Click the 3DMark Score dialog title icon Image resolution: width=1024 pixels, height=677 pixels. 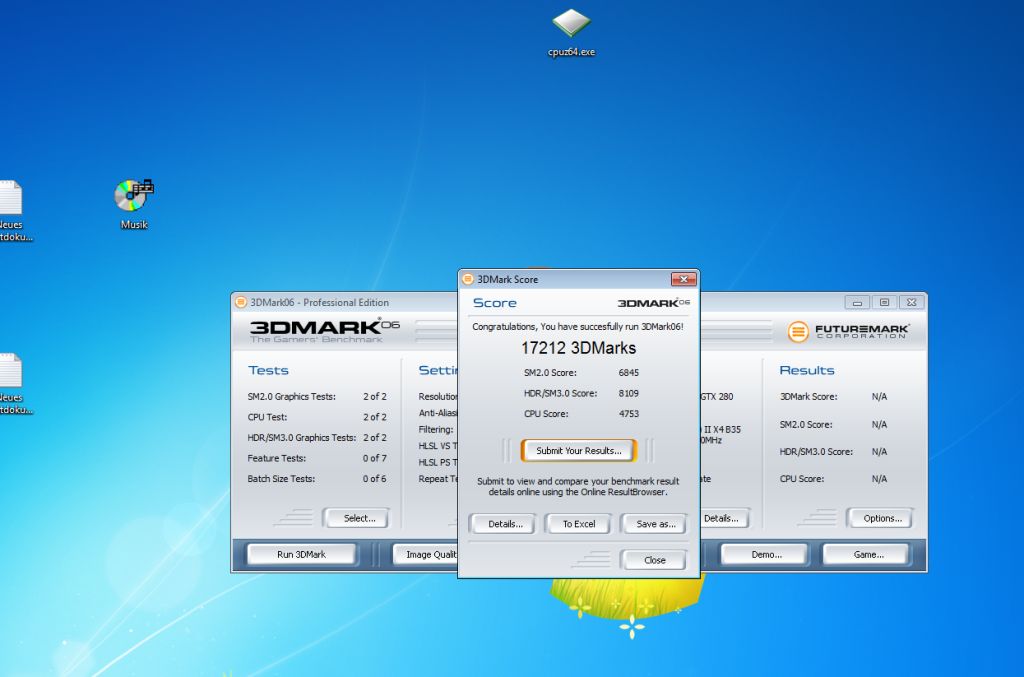pyautogui.click(x=468, y=279)
